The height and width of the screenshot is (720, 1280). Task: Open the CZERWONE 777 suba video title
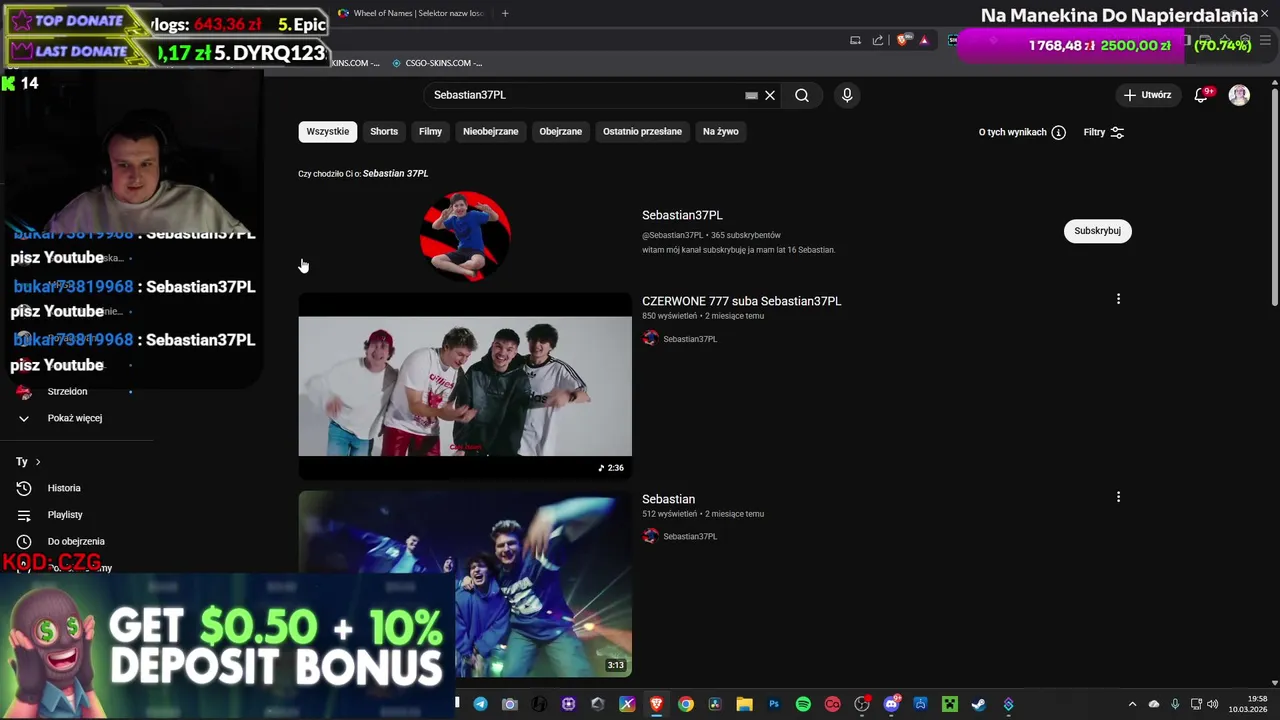742,301
